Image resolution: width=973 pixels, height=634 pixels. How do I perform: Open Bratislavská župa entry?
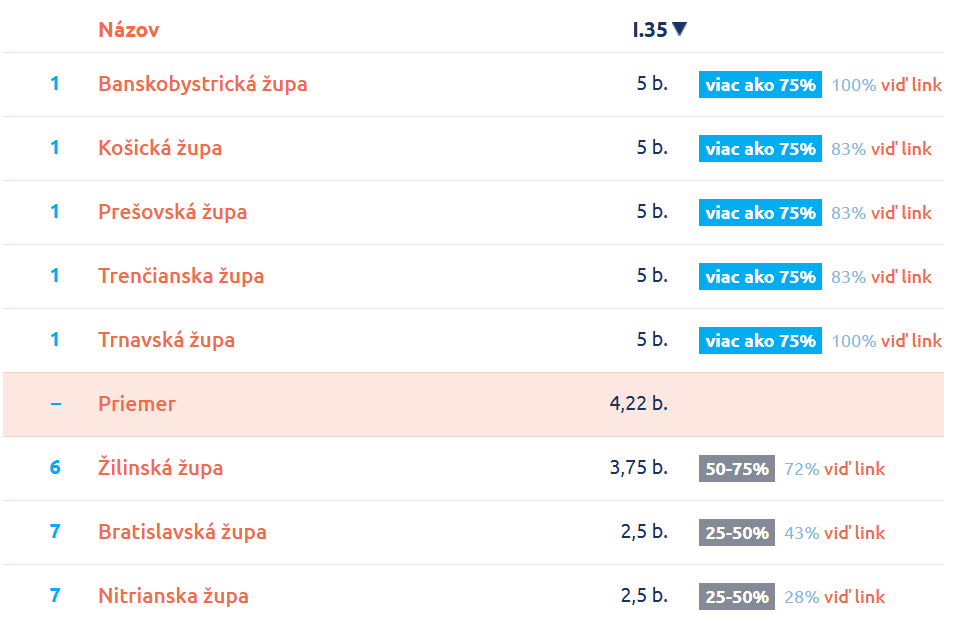tap(182, 532)
